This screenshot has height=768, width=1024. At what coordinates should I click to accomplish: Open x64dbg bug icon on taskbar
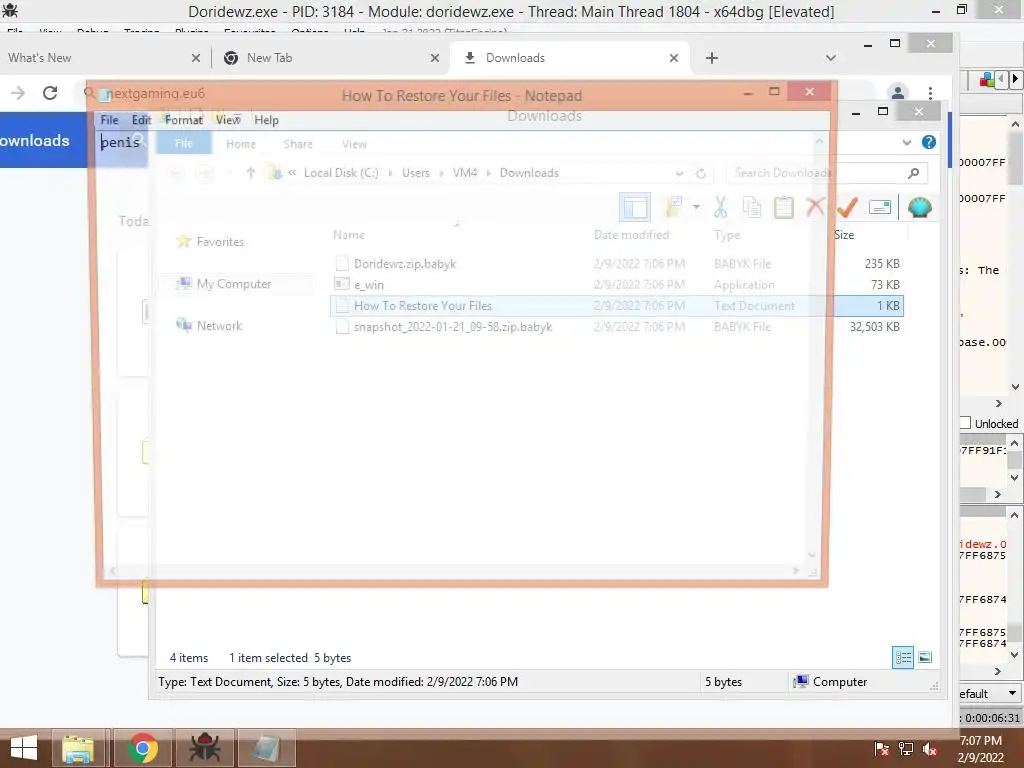[x=204, y=748]
